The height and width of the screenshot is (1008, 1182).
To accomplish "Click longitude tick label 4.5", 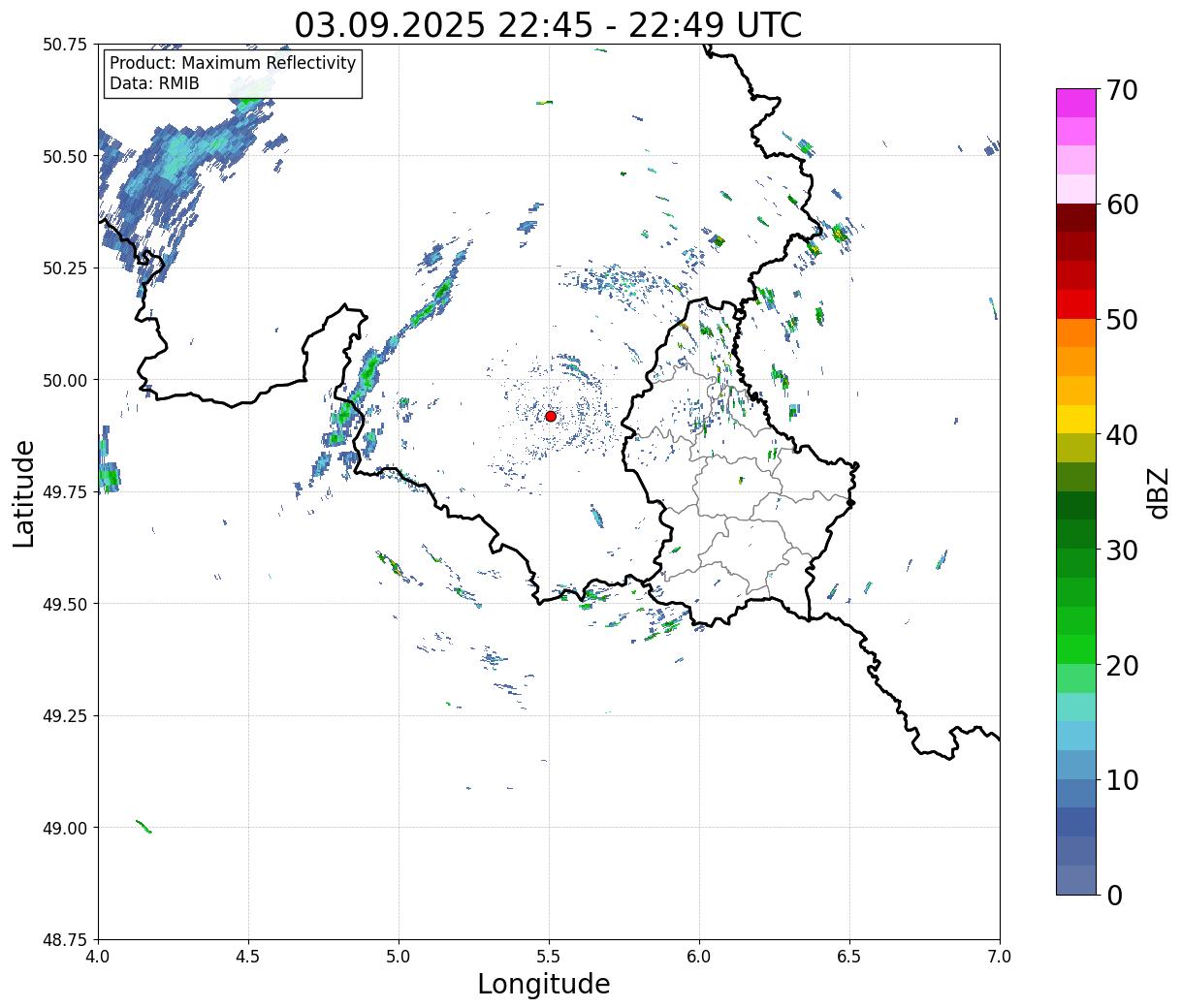I will (248, 956).
